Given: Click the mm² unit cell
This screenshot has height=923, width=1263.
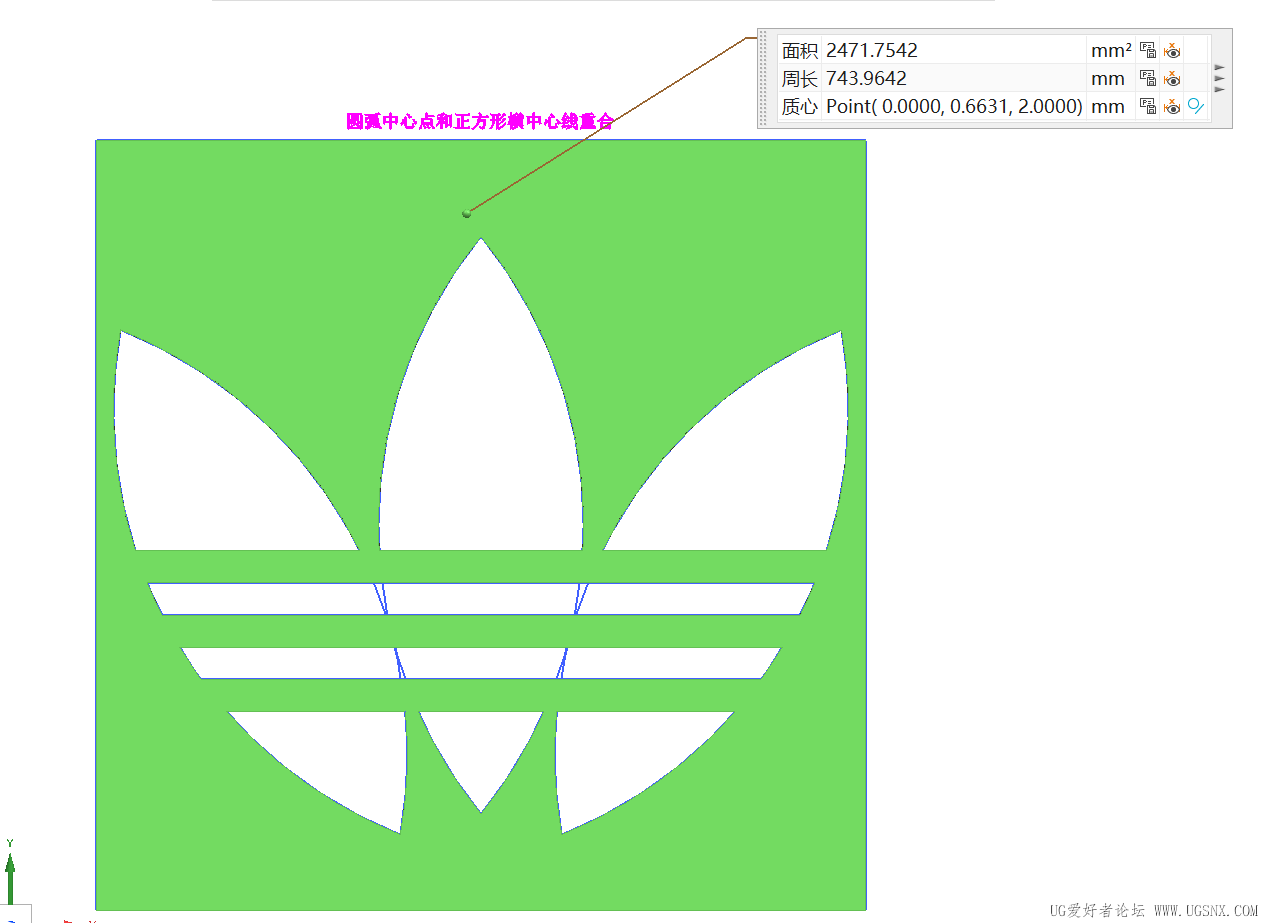Looking at the screenshot, I should (x=1111, y=50).
